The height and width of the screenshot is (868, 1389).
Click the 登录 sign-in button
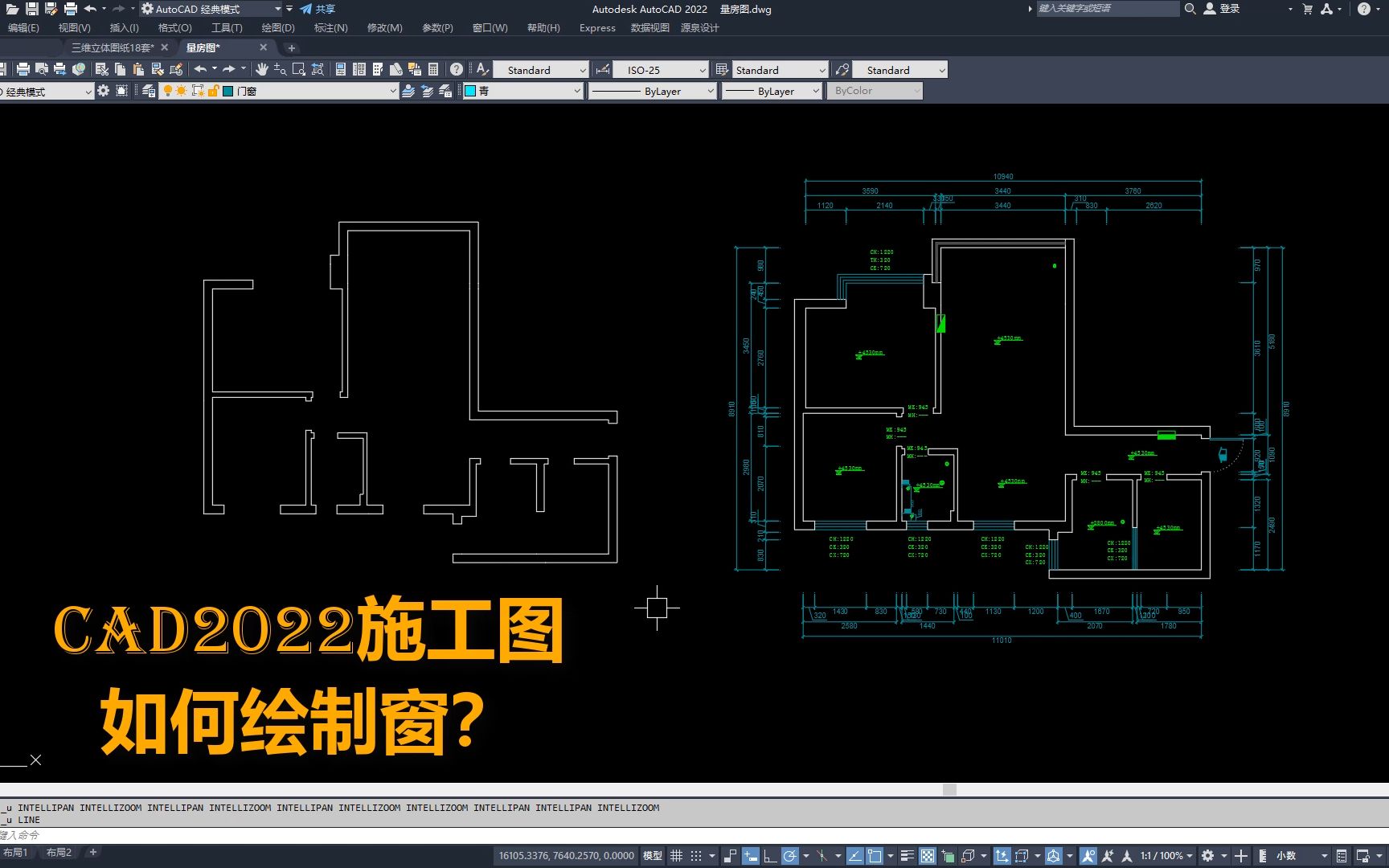1222,9
